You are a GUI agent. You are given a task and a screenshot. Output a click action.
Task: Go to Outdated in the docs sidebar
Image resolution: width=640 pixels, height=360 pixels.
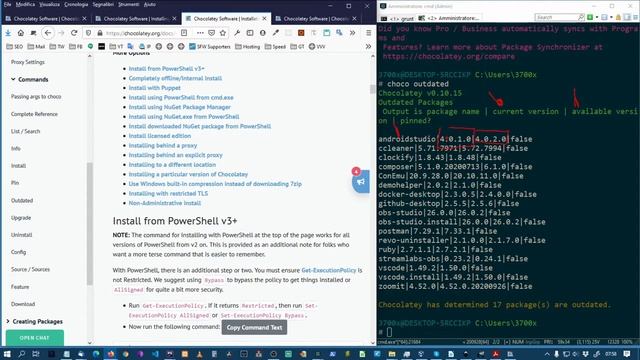22,200
